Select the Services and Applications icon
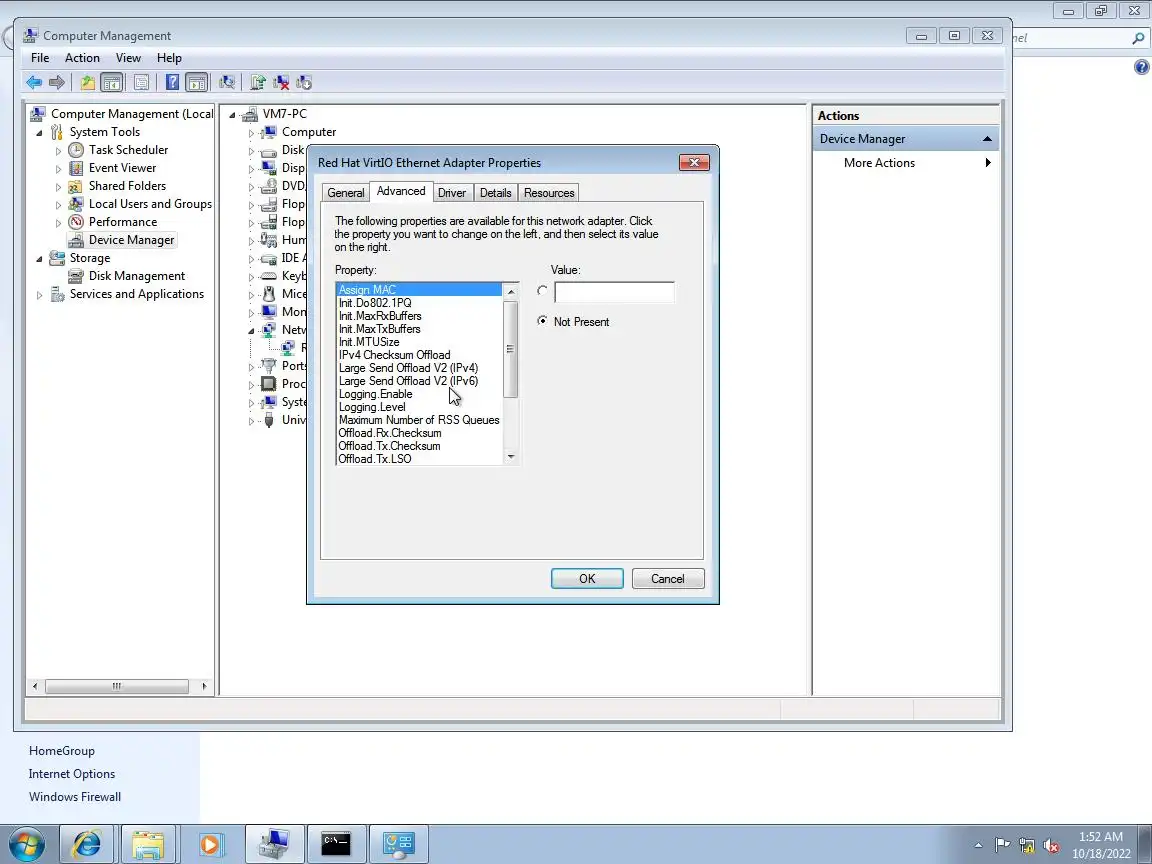 57,294
